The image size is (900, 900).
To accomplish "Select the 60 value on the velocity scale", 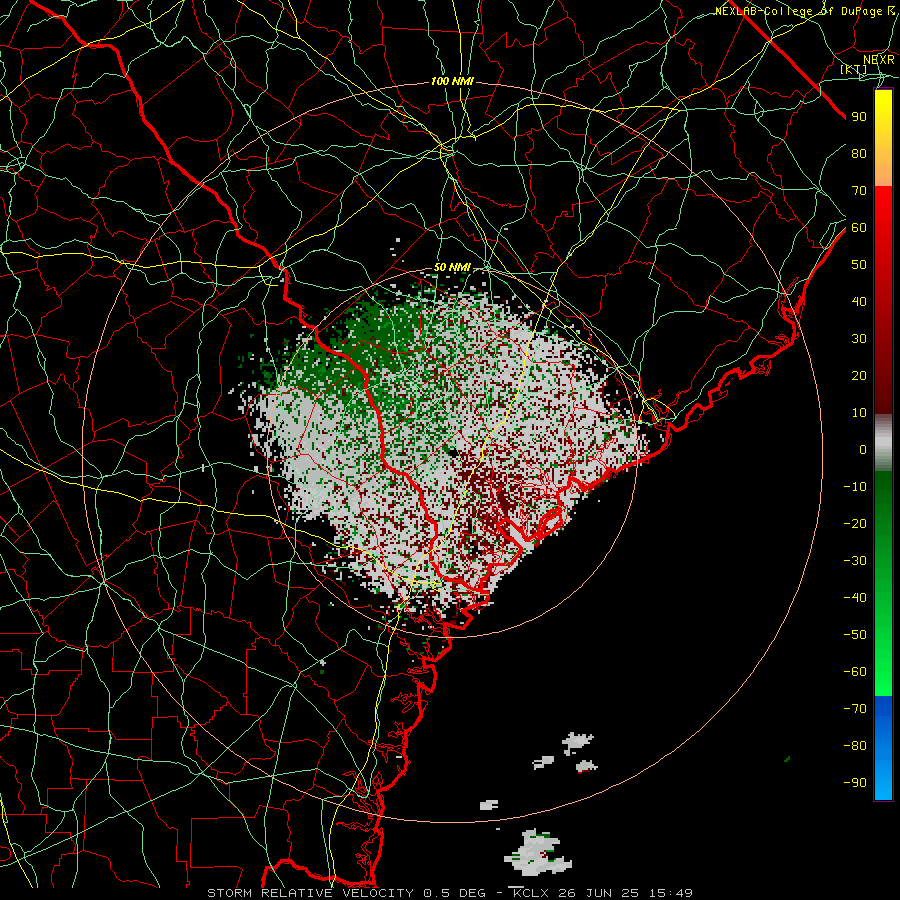I will coord(859,228).
